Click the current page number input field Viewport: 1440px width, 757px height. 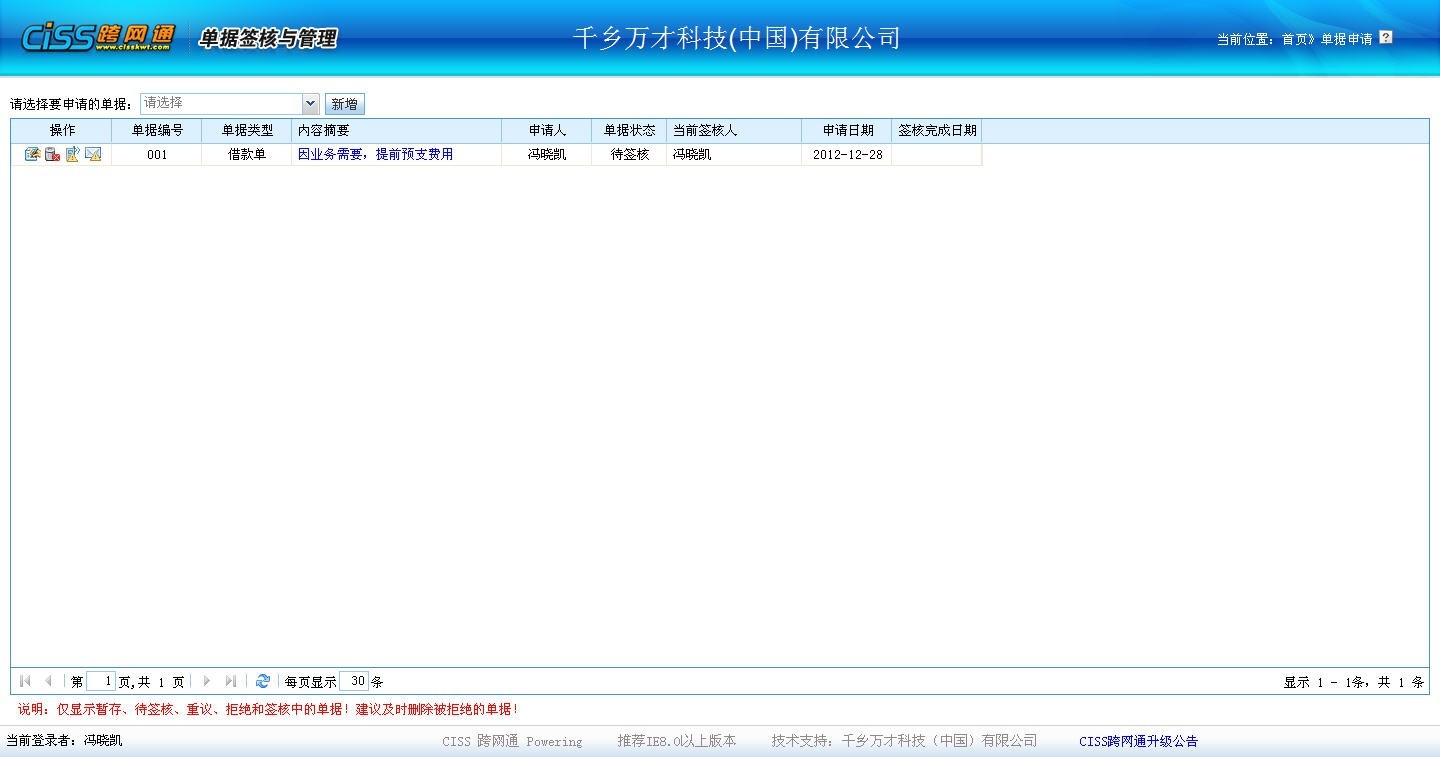101,681
